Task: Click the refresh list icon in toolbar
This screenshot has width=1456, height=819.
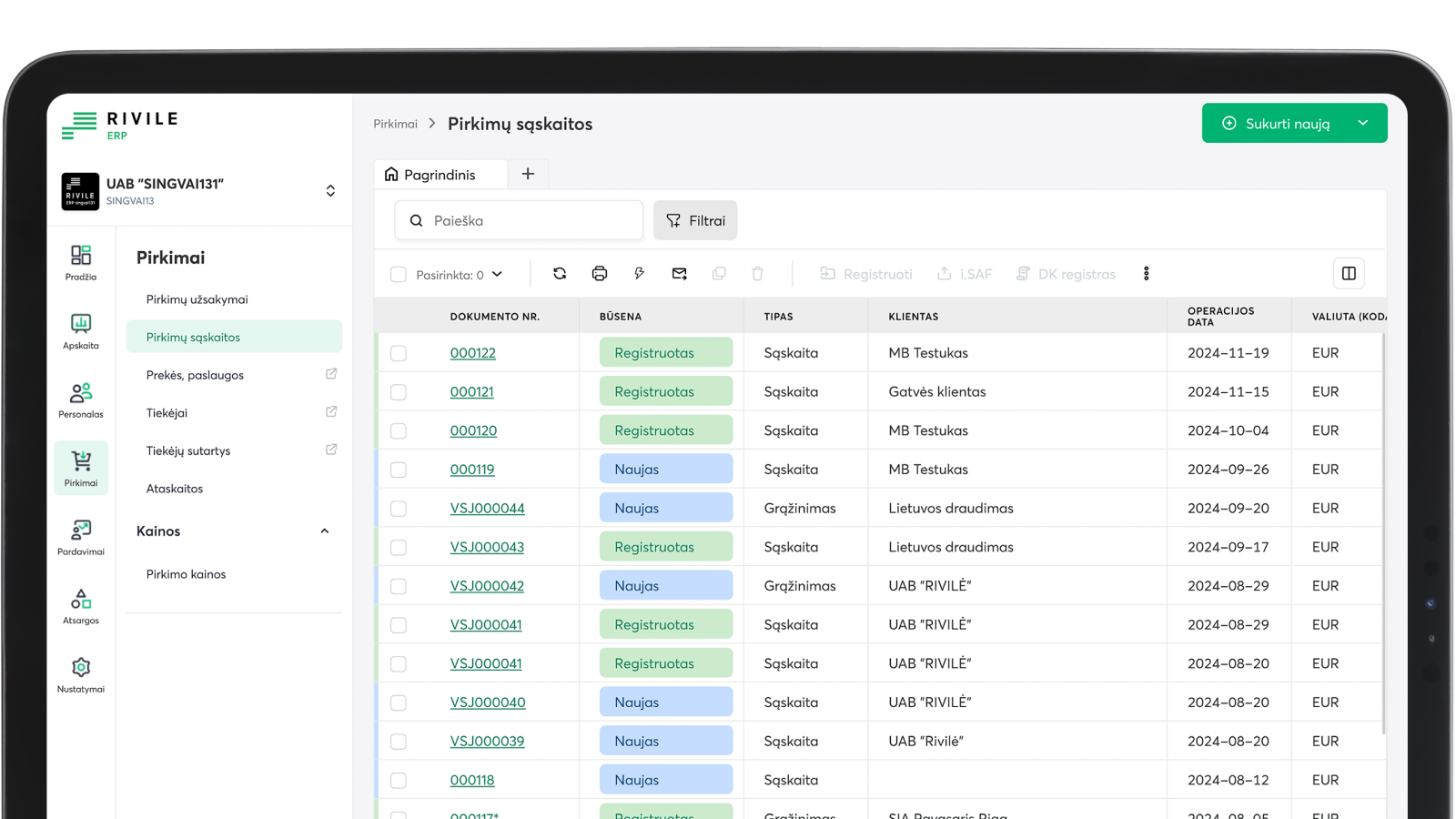Action: coord(560,274)
